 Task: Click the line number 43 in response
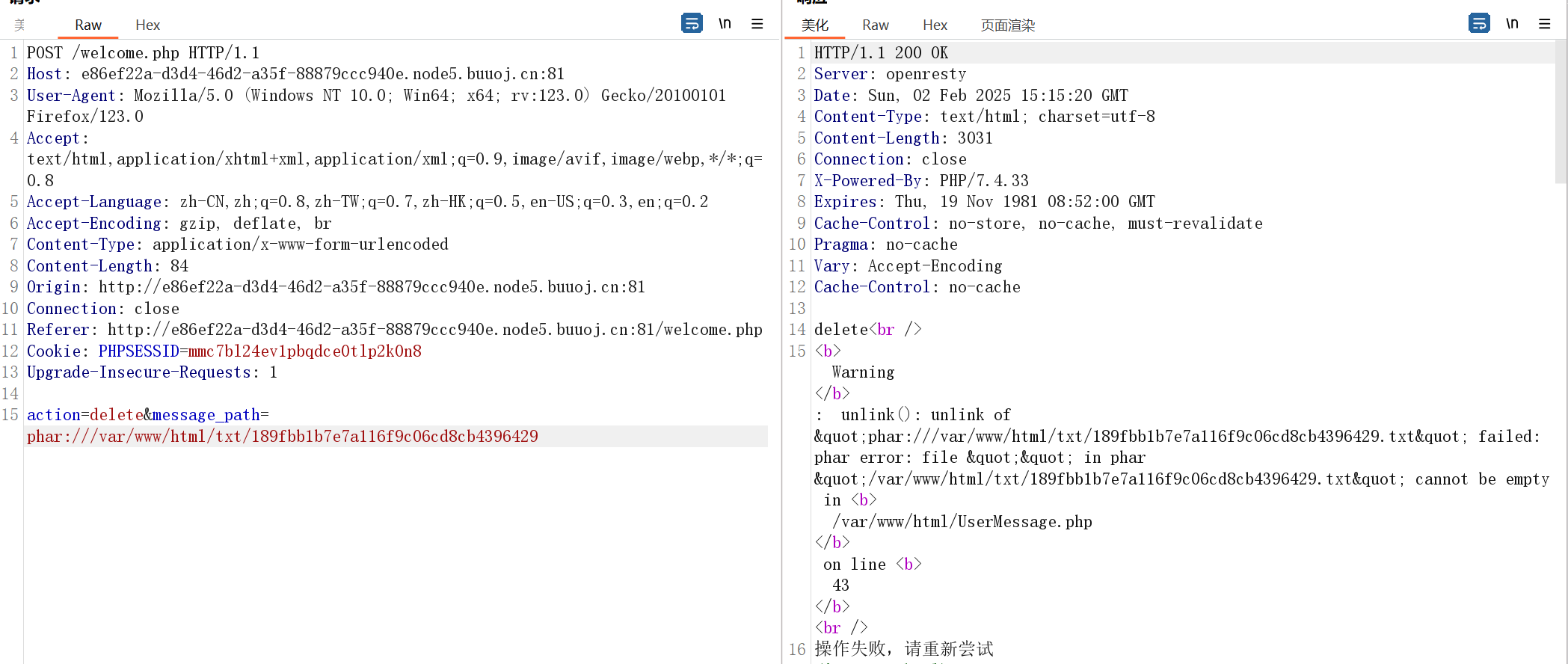841,585
